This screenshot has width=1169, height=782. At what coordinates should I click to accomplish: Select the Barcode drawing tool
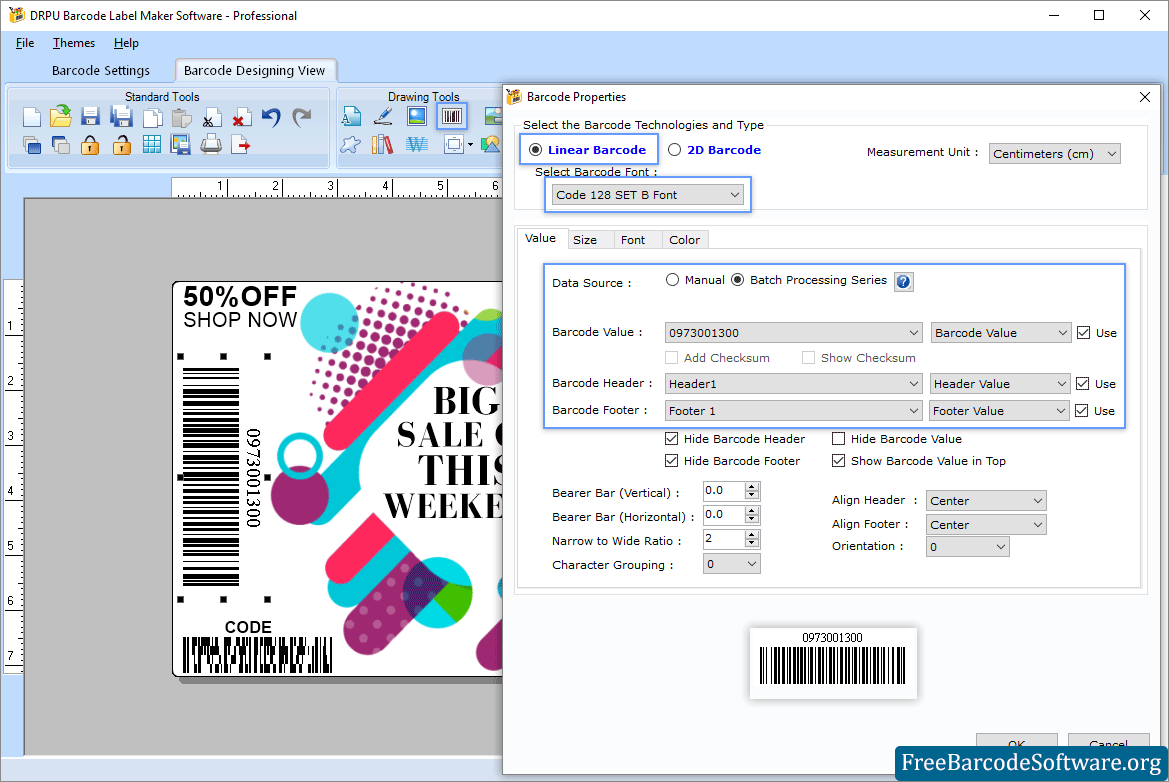(452, 116)
